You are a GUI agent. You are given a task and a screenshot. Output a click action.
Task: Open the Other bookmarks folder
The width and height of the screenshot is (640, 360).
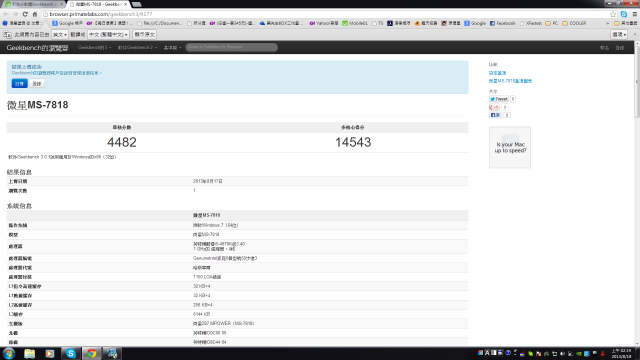click(x=625, y=23)
